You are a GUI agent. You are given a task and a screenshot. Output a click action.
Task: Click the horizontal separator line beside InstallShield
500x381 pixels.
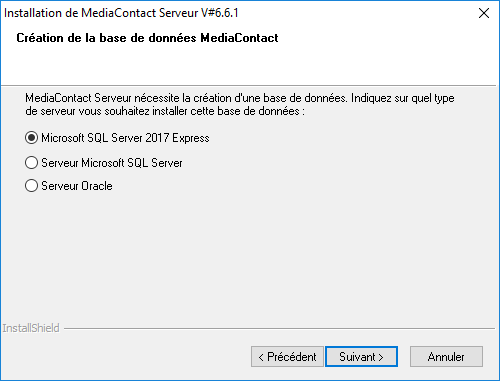pos(279,329)
